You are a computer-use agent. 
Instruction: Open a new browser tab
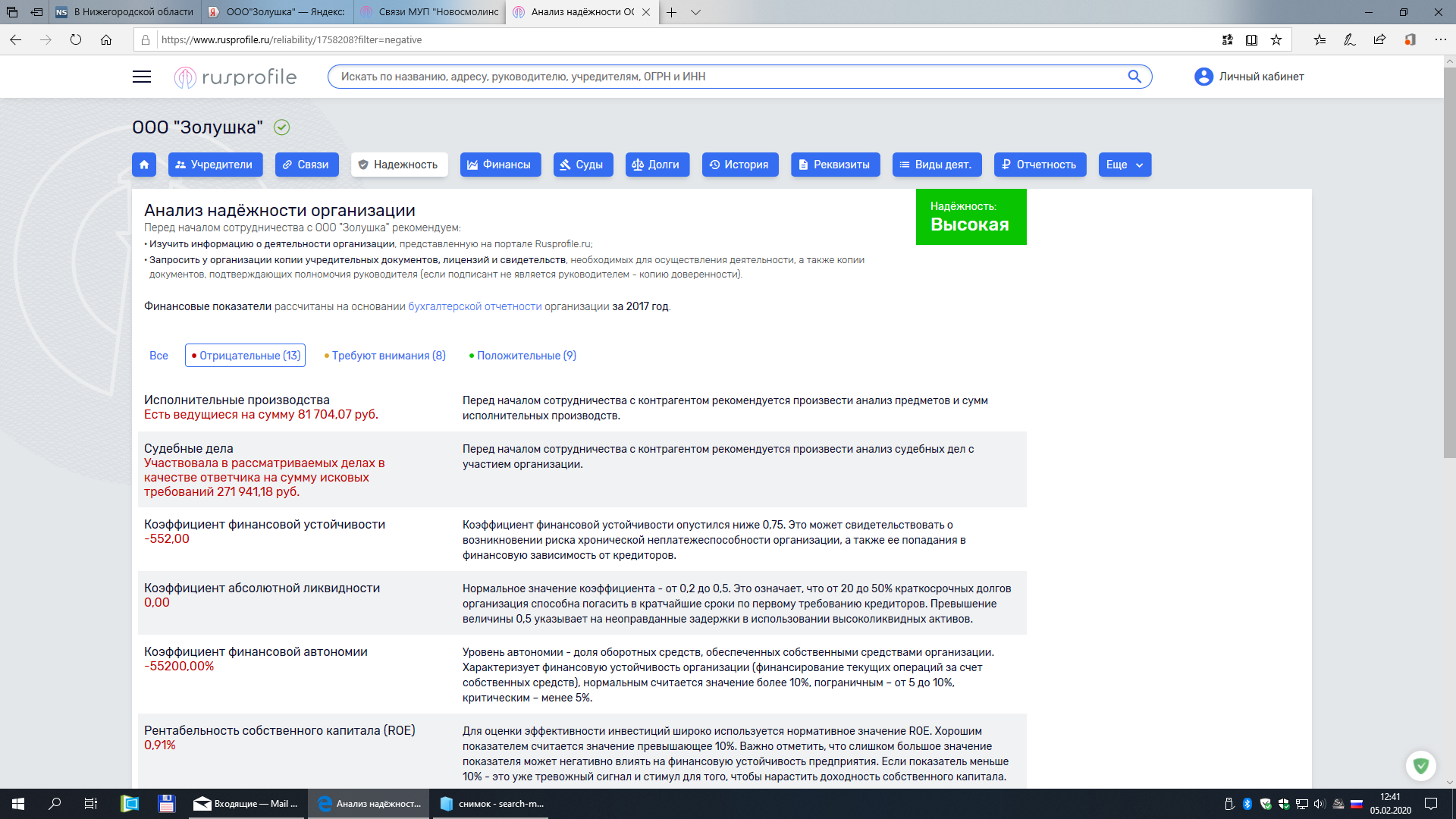(672, 12)
